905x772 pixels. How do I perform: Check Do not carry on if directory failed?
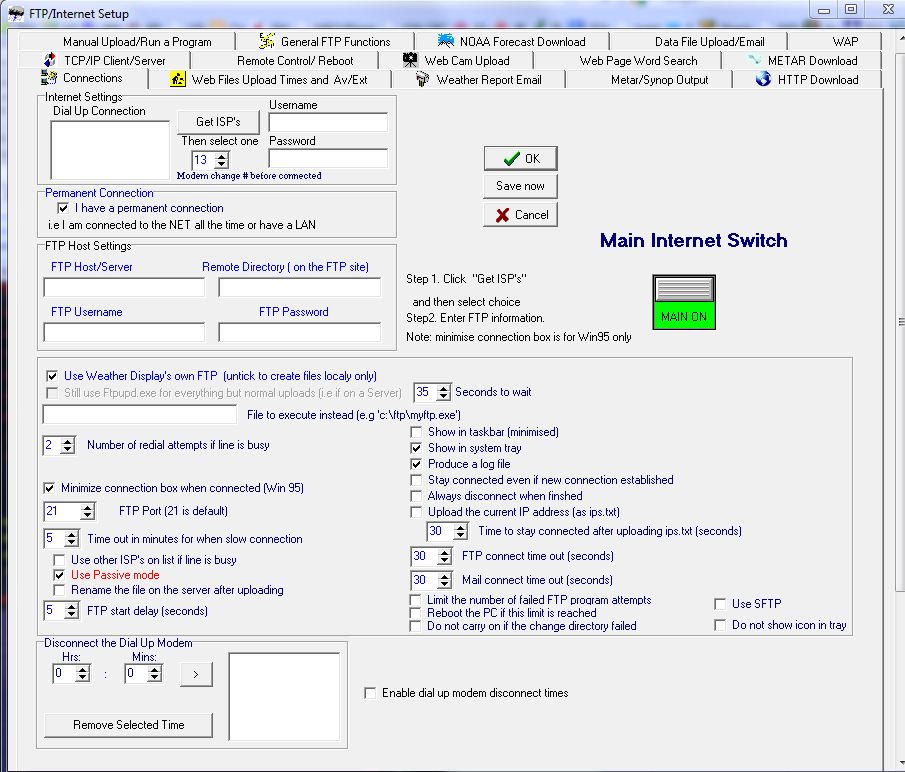(415, 626)
